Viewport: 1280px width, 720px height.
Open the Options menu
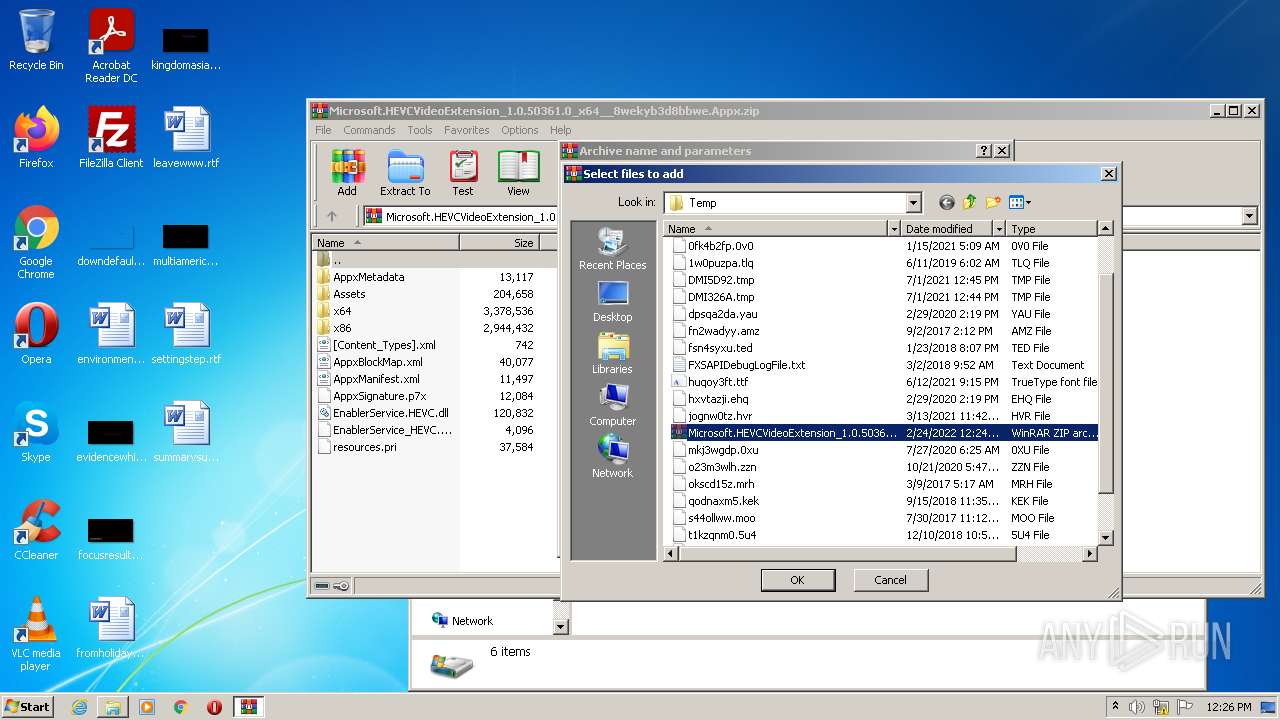pos(520,130)
